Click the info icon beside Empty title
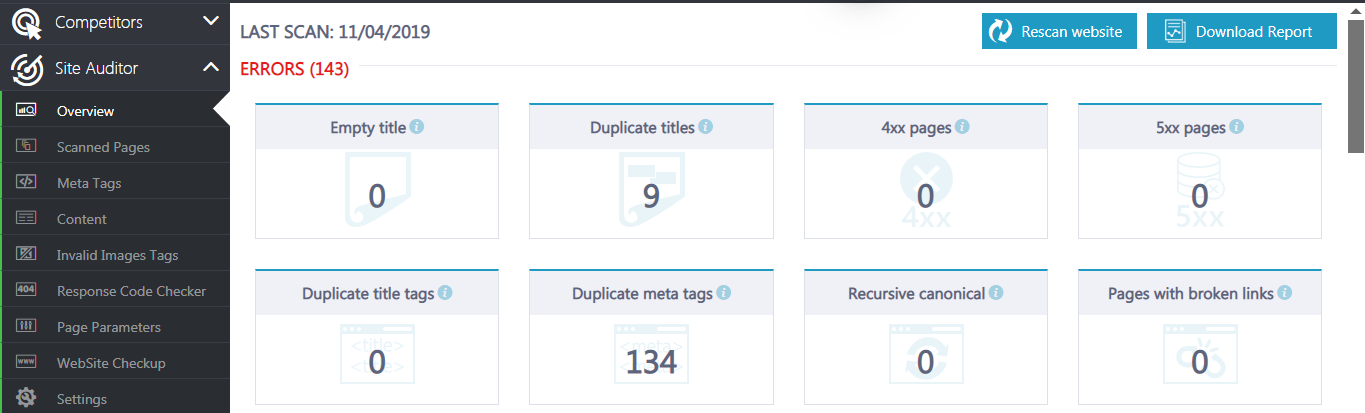This screenshot has width=1365, height=413. coord(417,127)
